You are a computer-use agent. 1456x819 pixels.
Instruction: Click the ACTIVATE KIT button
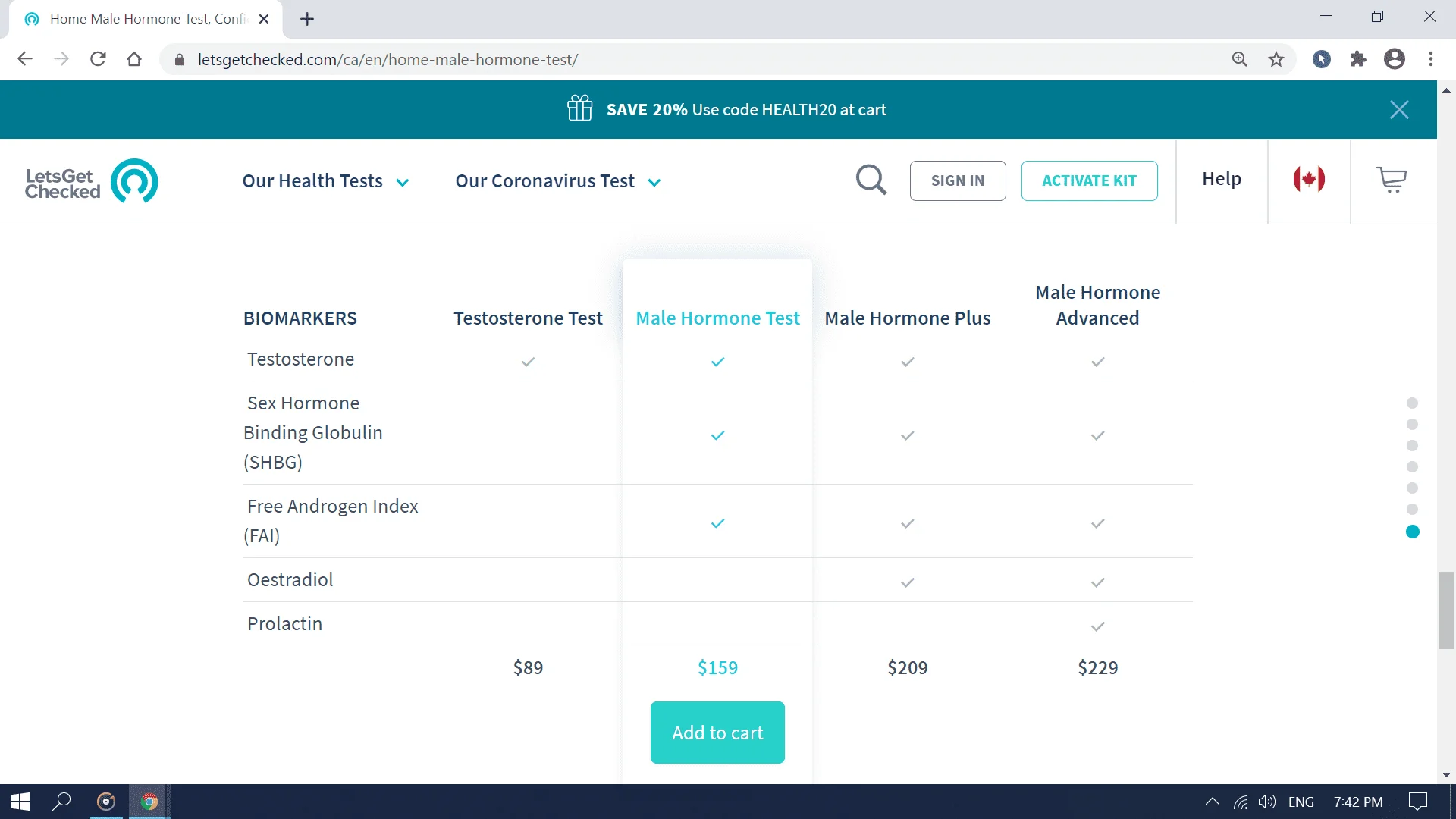click(1089, 180)
